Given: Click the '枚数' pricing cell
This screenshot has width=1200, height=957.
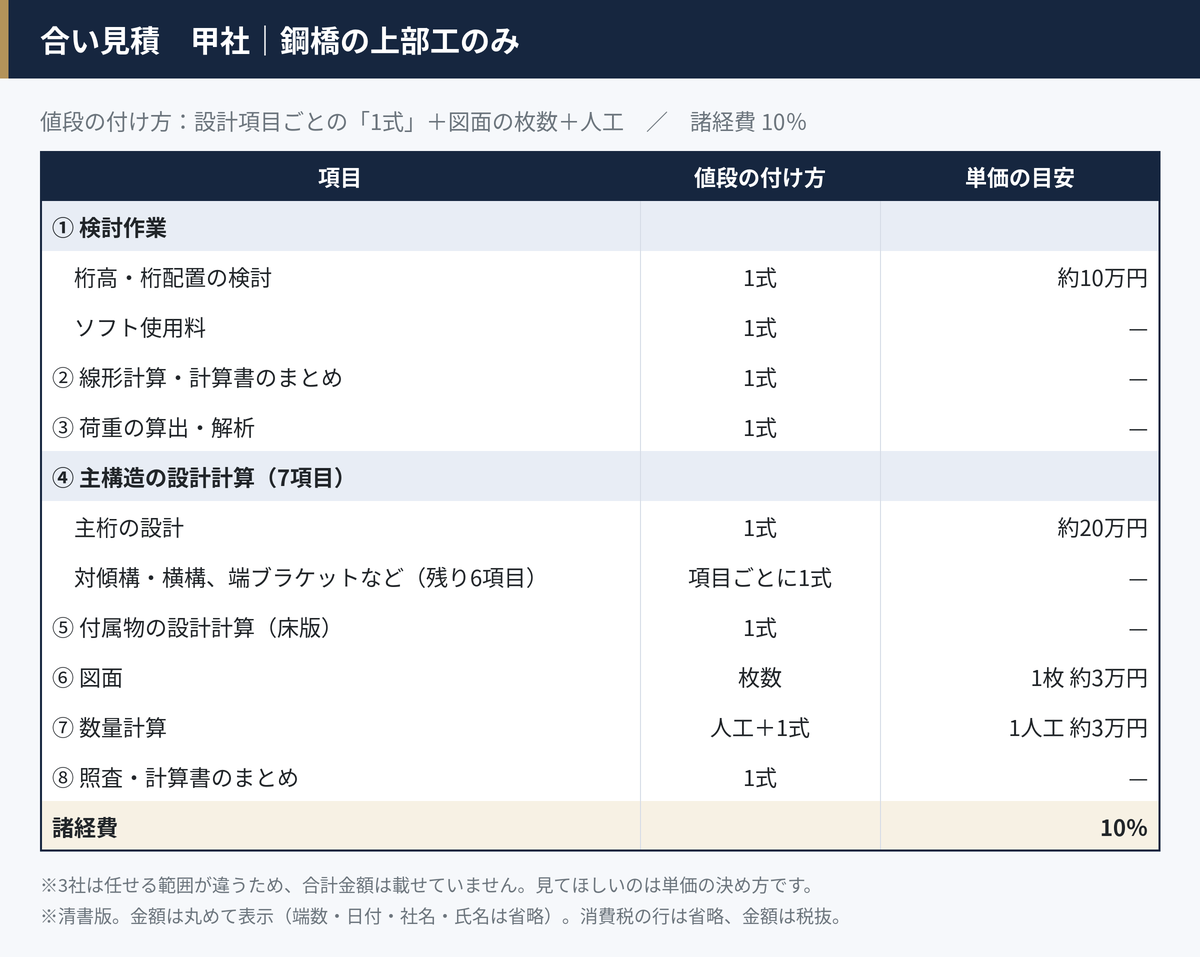Looking at the screenshot, I should pyautogui.click(x=760, y=678).
